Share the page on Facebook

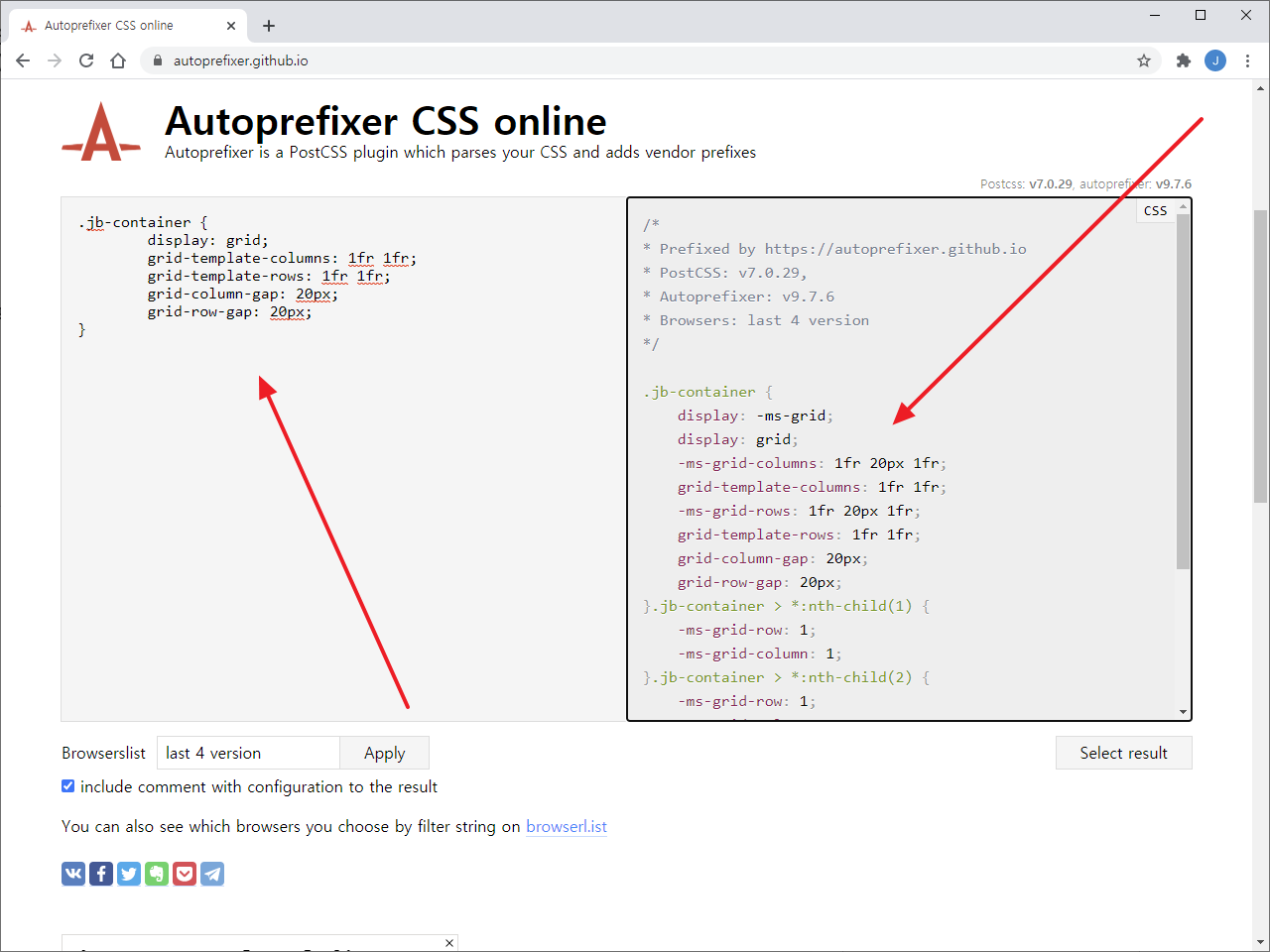(101, 874)
